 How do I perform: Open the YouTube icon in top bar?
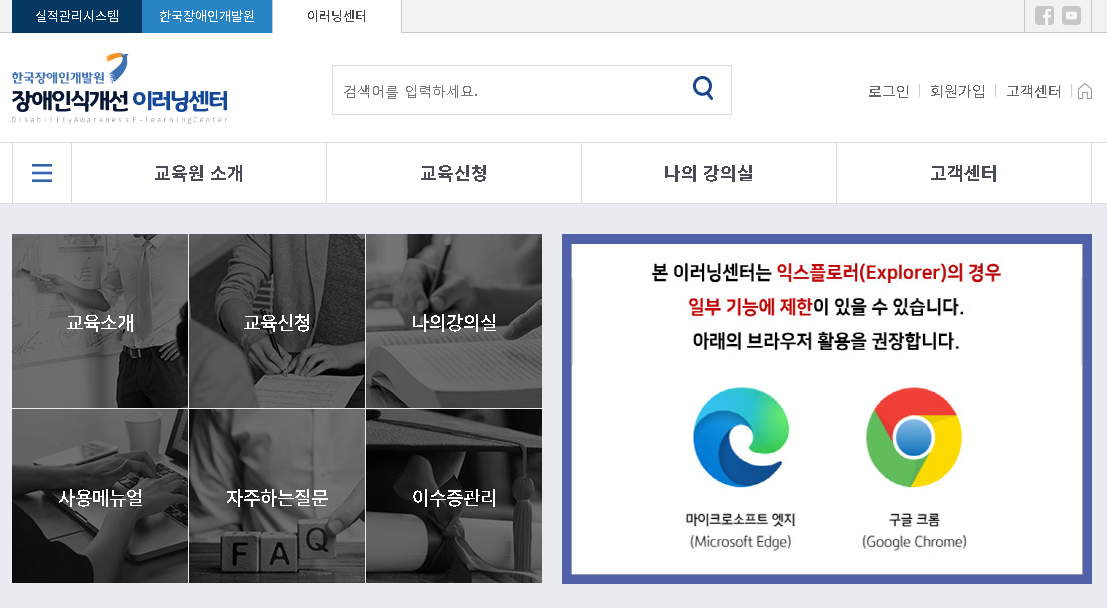point(1071,14)
